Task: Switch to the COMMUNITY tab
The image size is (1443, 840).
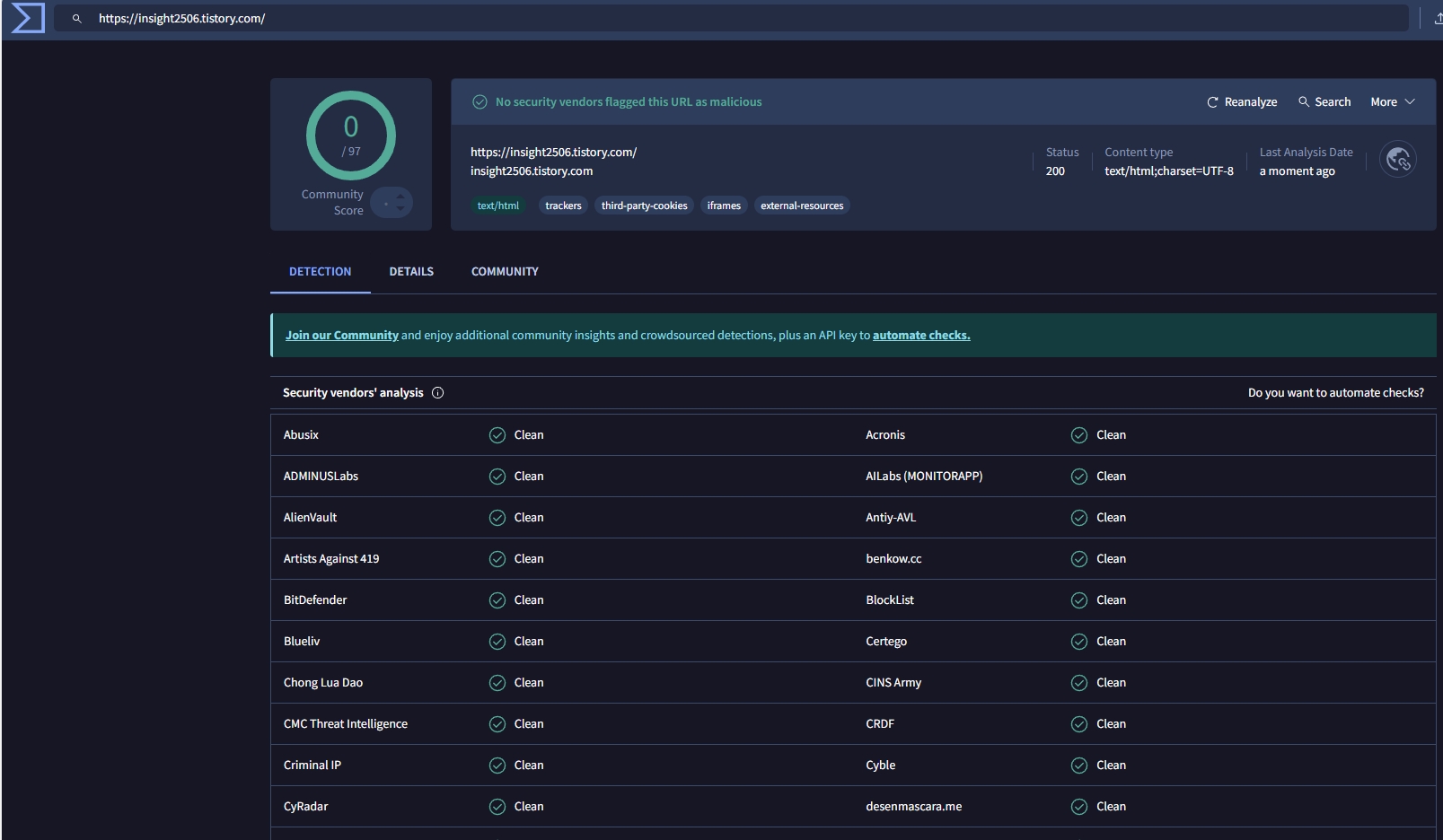Action: tap(505, 271)
